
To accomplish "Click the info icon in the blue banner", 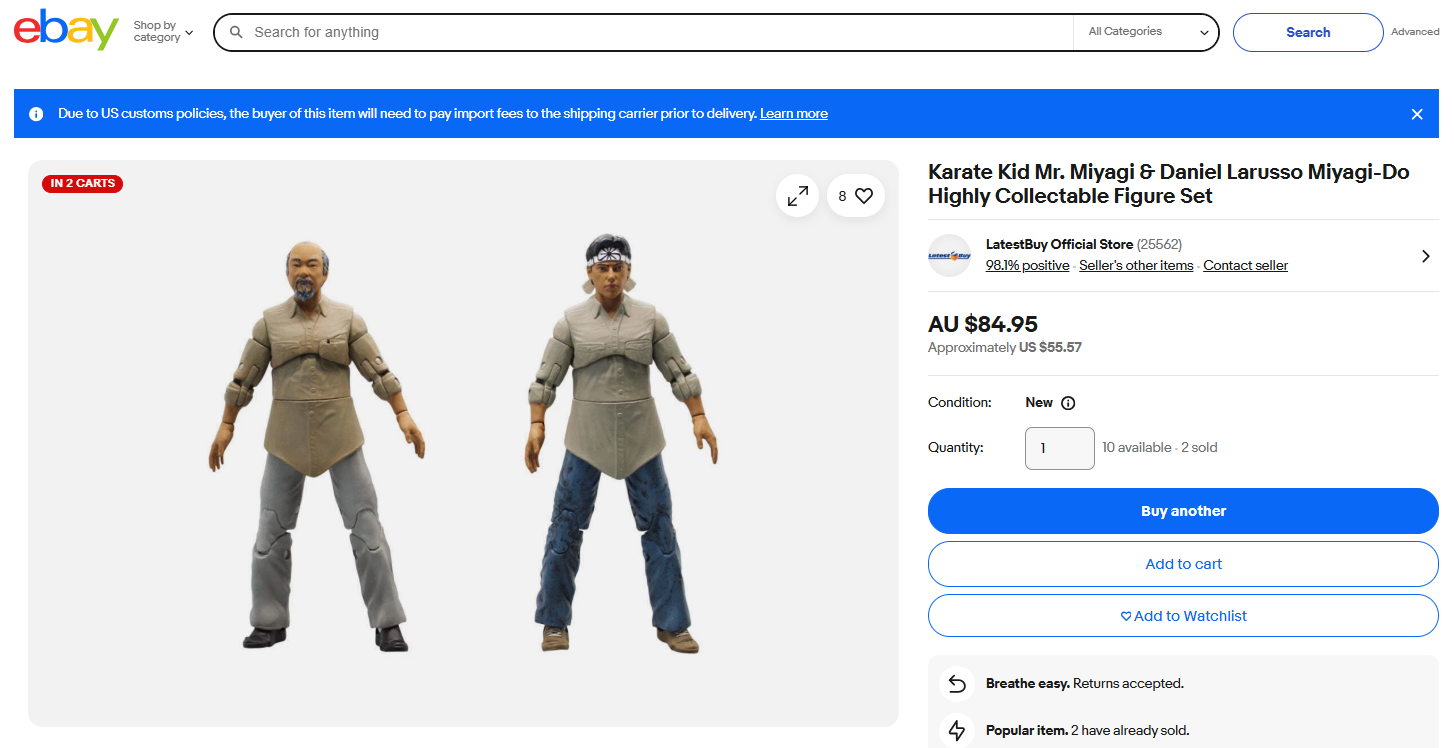I will tap(36, 114).
